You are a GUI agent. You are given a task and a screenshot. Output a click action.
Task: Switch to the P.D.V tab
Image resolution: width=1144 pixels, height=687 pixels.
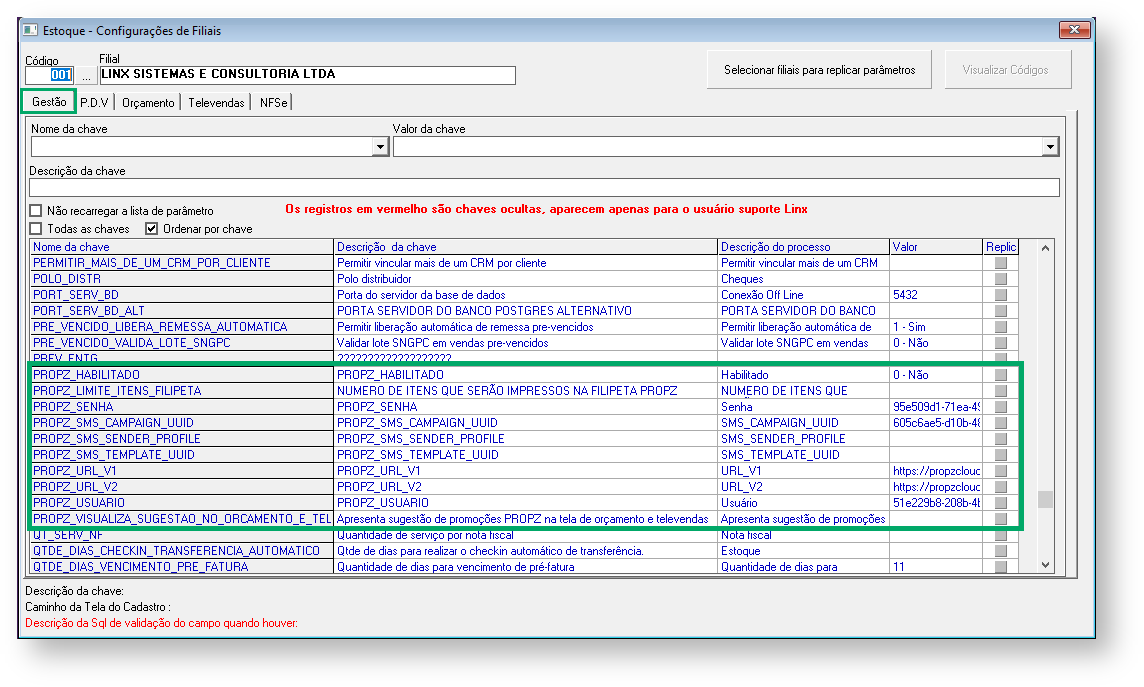94,102
